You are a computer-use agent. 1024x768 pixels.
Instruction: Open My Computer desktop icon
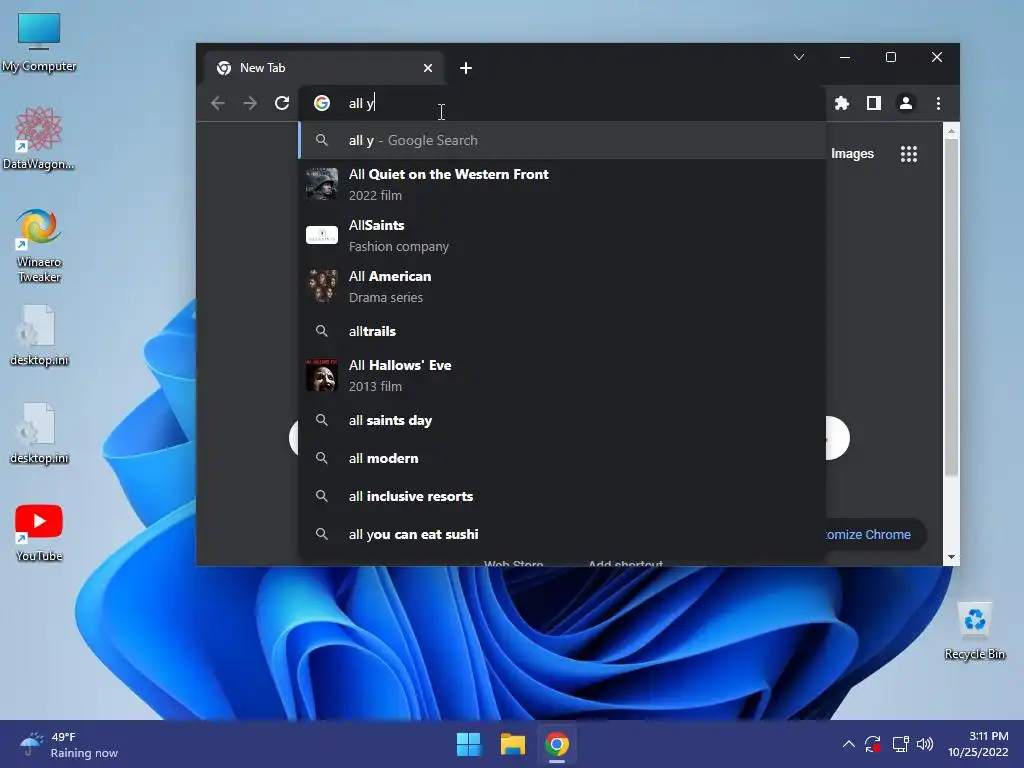pyautogui.click(x=39, y=42)
